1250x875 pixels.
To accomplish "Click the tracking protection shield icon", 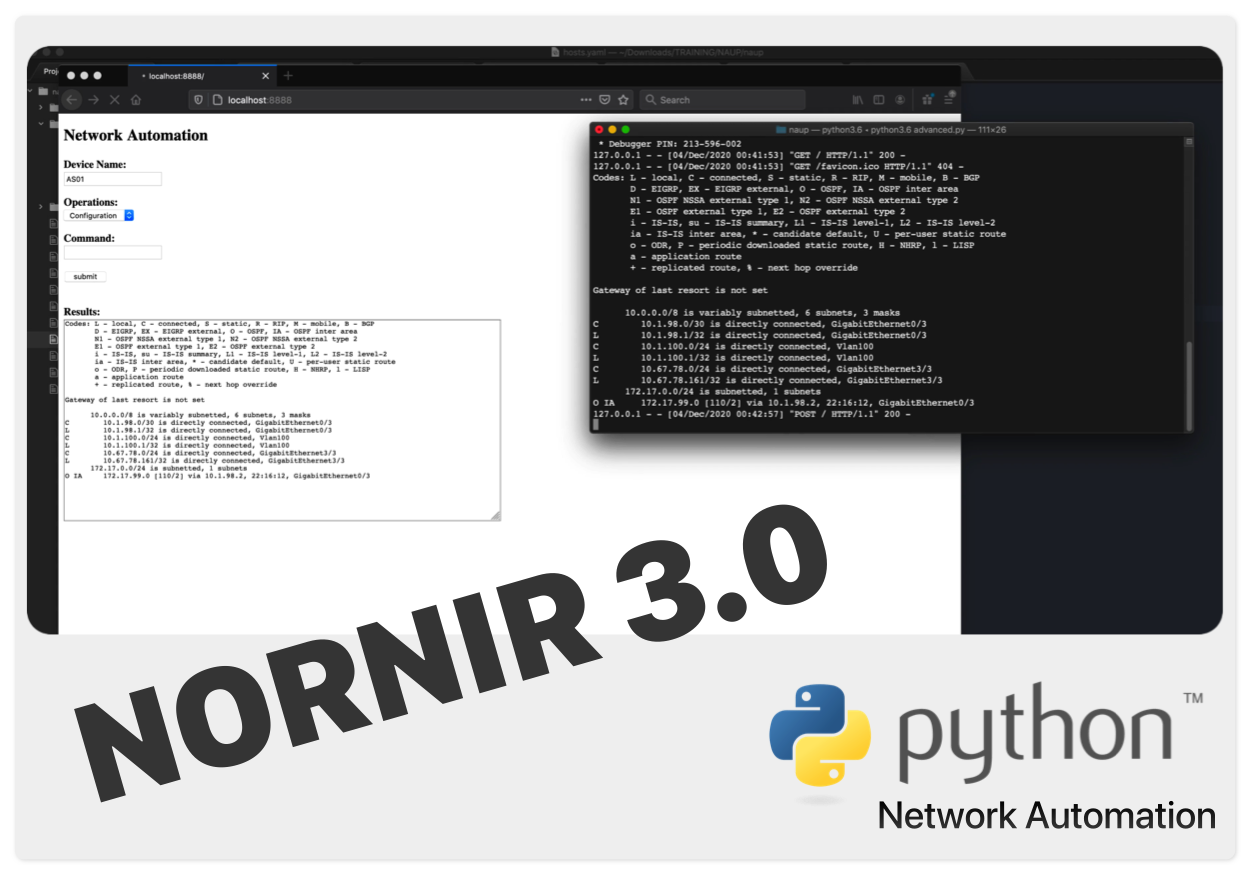I will [198, 100].
